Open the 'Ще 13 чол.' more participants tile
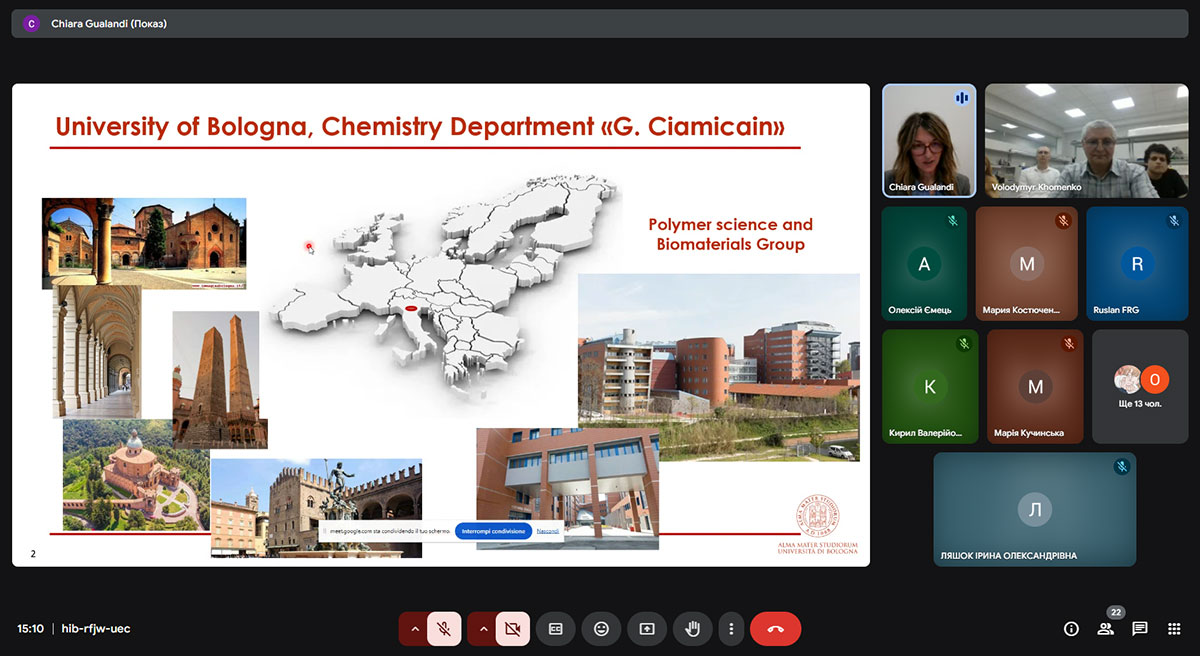The image size is (1200, 656). 1140,386
